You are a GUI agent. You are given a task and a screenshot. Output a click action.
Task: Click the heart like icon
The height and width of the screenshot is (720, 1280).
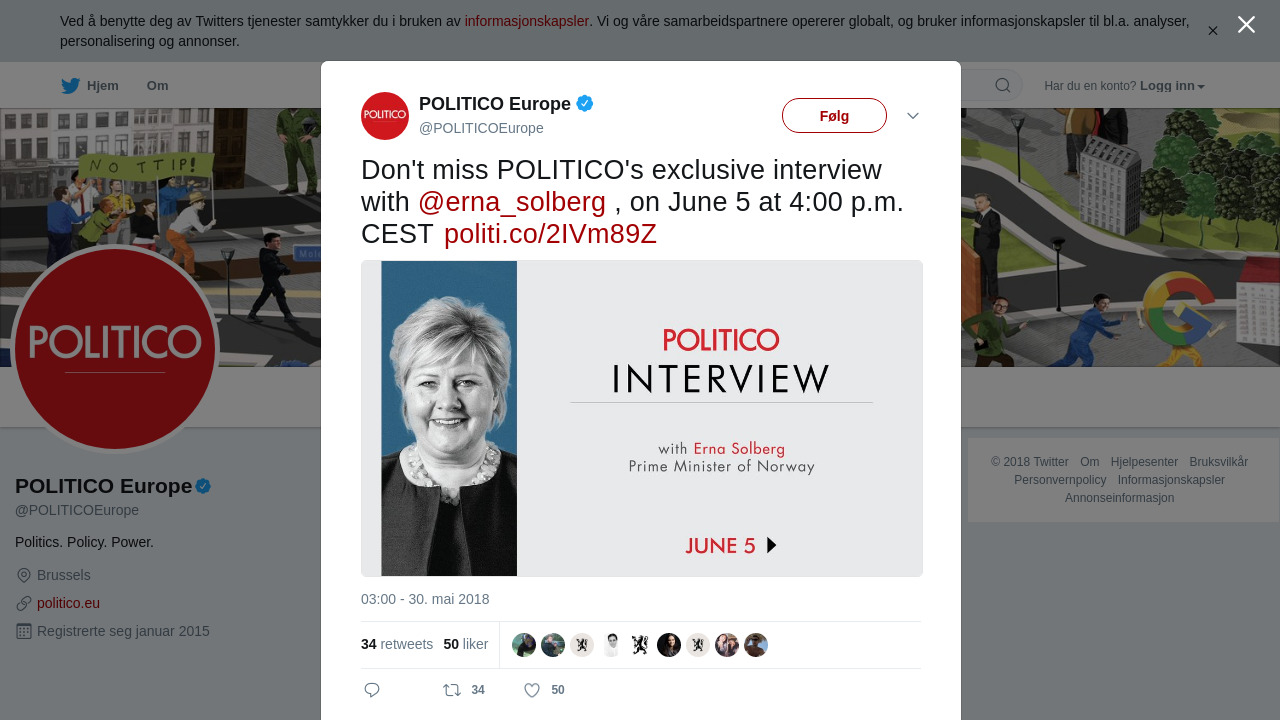[x=532, y=690]
